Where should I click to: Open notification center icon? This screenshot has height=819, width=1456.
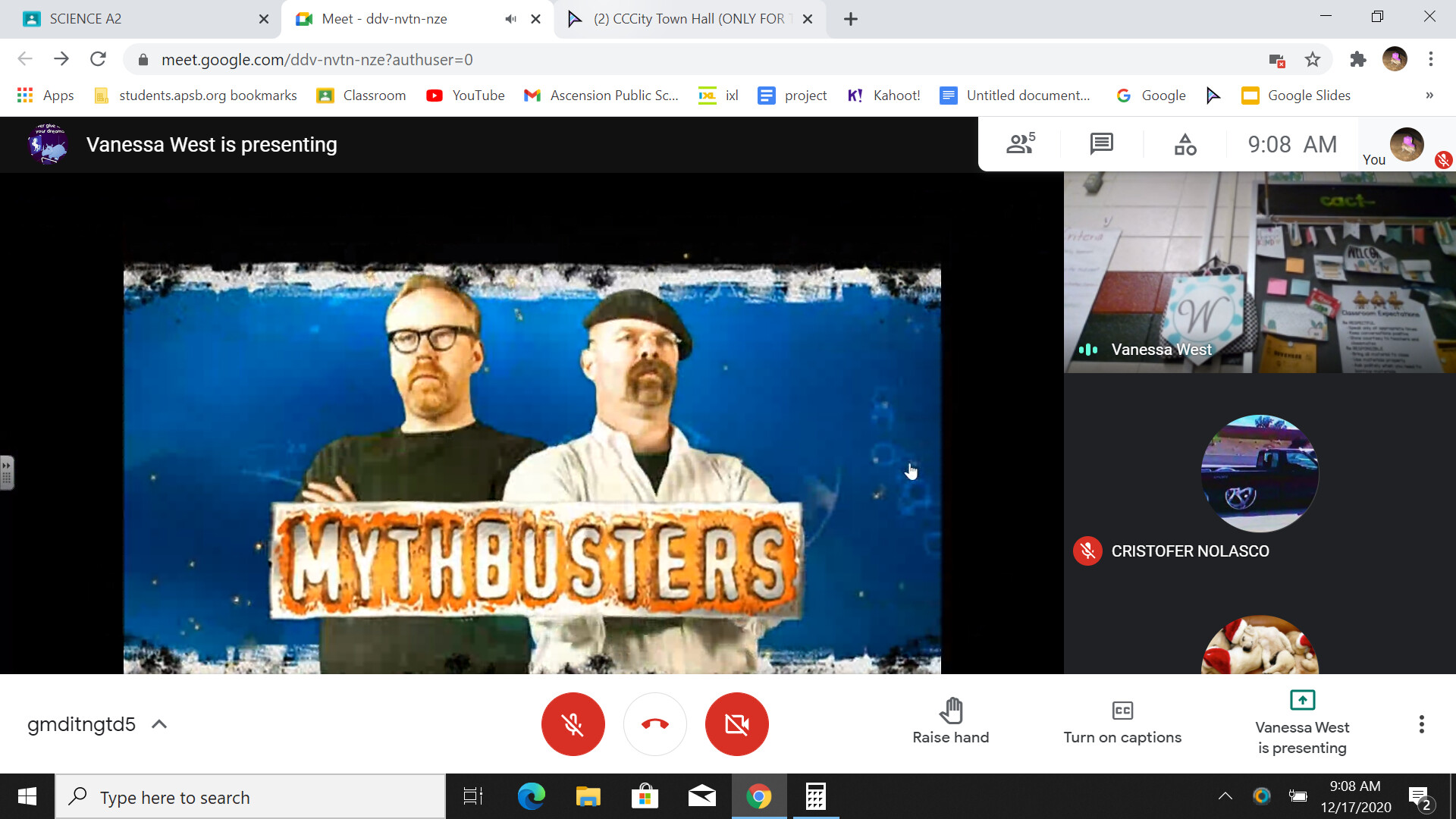pos(1421,798)
